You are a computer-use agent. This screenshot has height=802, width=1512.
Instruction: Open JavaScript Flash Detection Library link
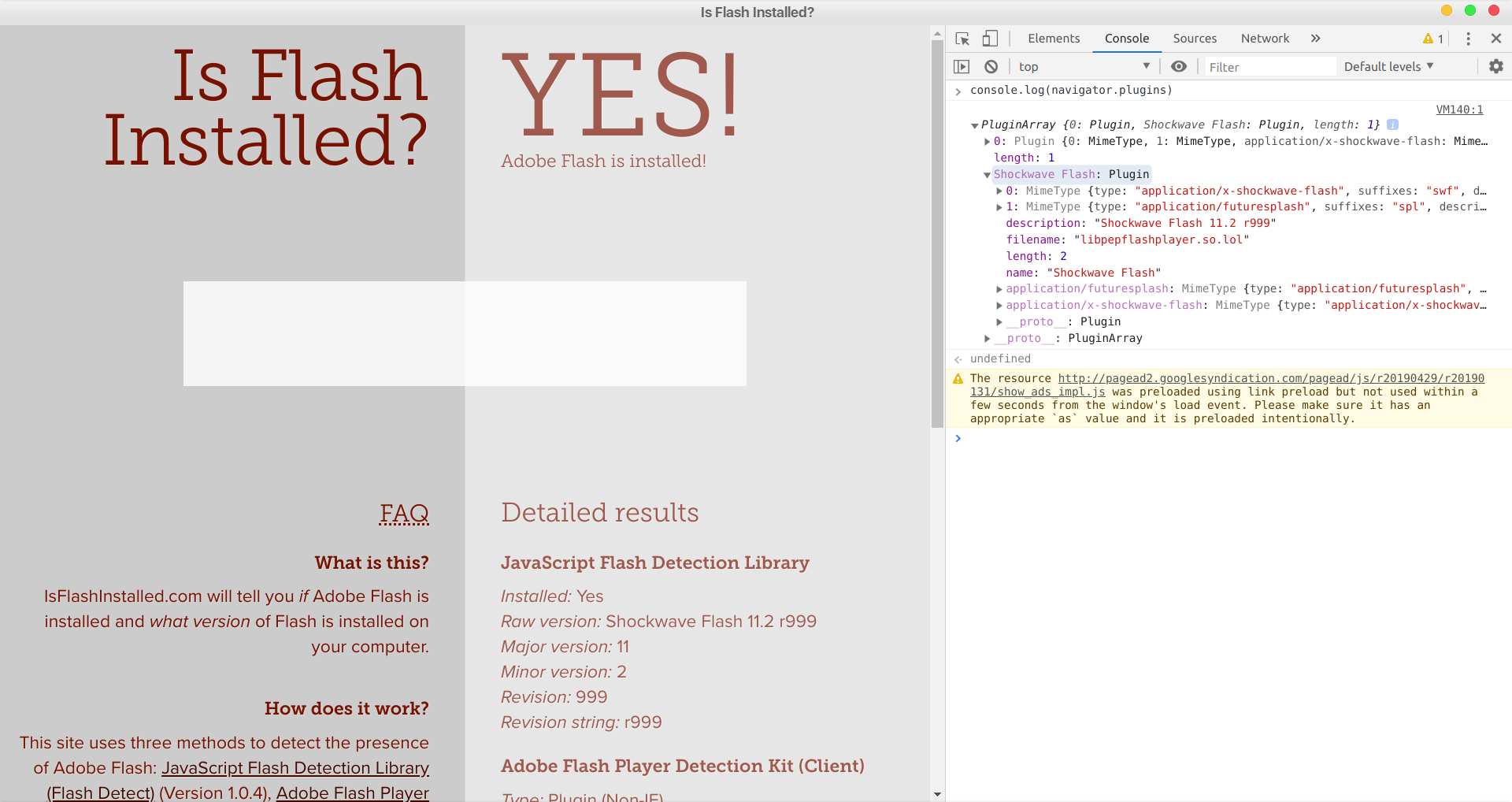(295, 768)
